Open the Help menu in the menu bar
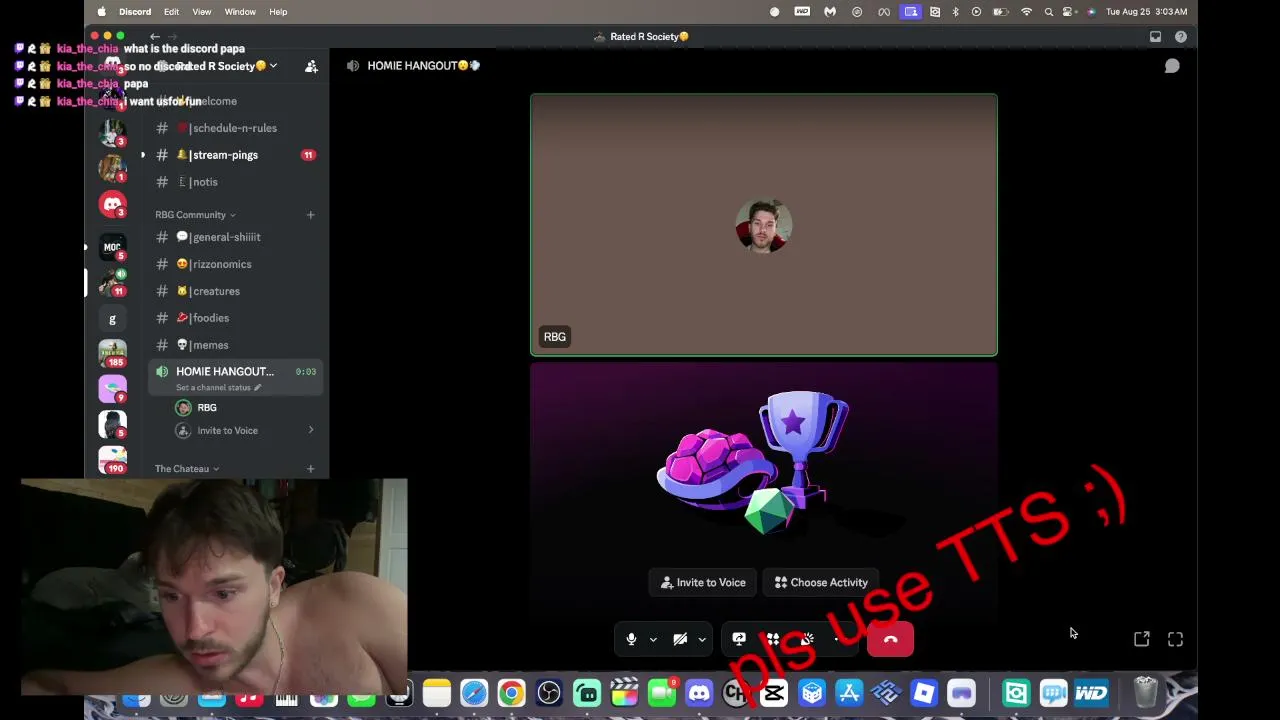Viewport: 1280px width, 720px height. pos(278,12)
